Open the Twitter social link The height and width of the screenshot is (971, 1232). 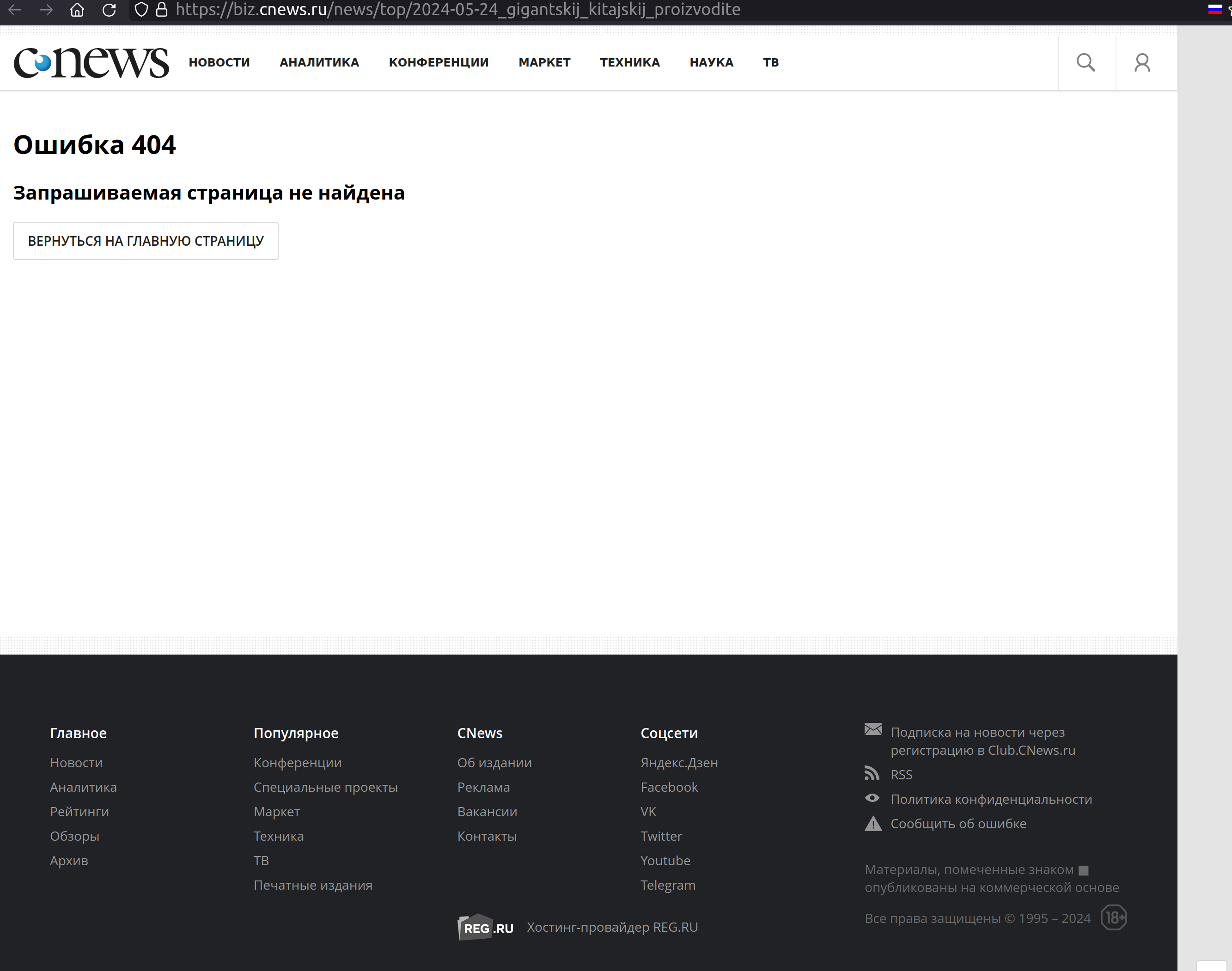click(661, 836)
